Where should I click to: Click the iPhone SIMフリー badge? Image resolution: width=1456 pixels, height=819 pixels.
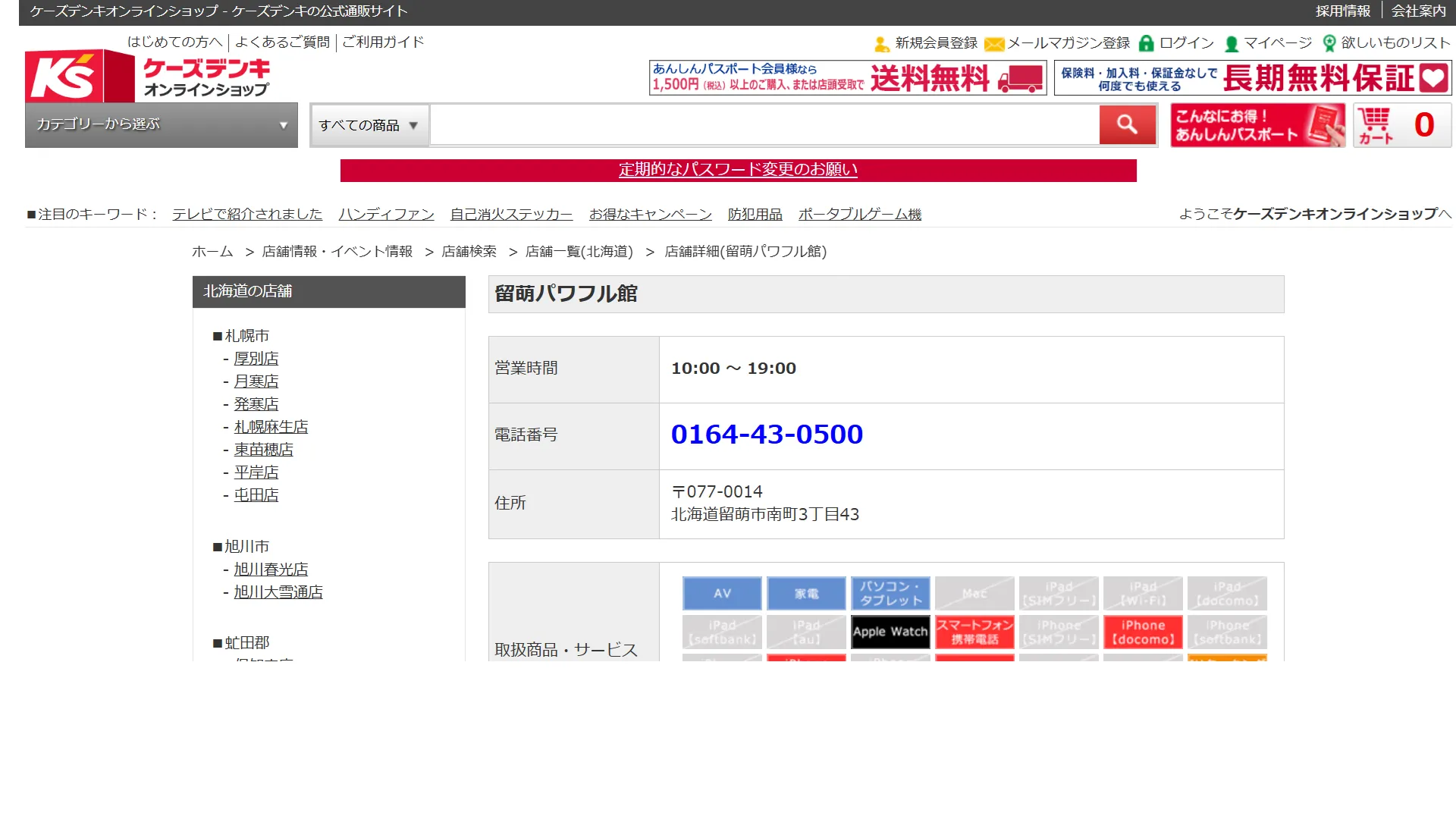1059,632
